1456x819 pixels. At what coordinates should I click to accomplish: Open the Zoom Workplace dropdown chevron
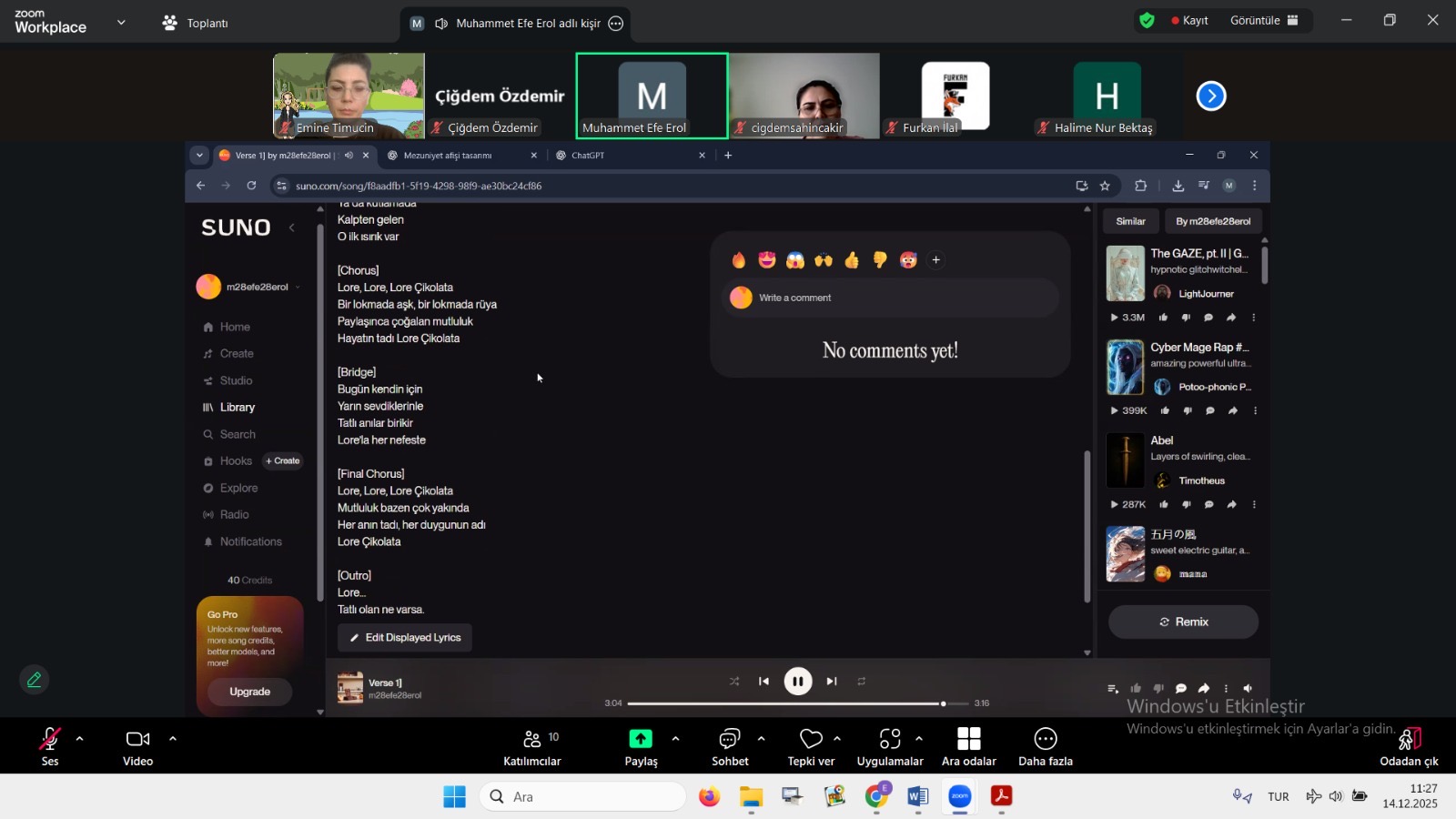coord(121,23)
